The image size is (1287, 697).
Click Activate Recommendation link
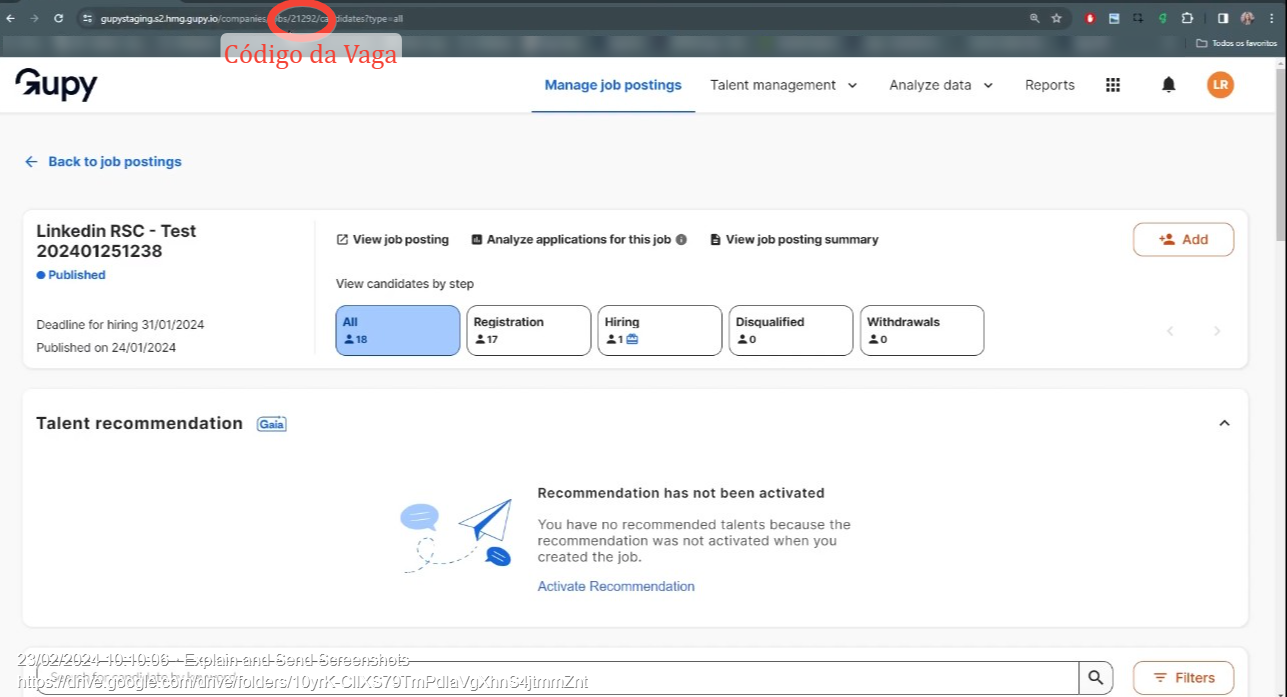click(616, 586)
